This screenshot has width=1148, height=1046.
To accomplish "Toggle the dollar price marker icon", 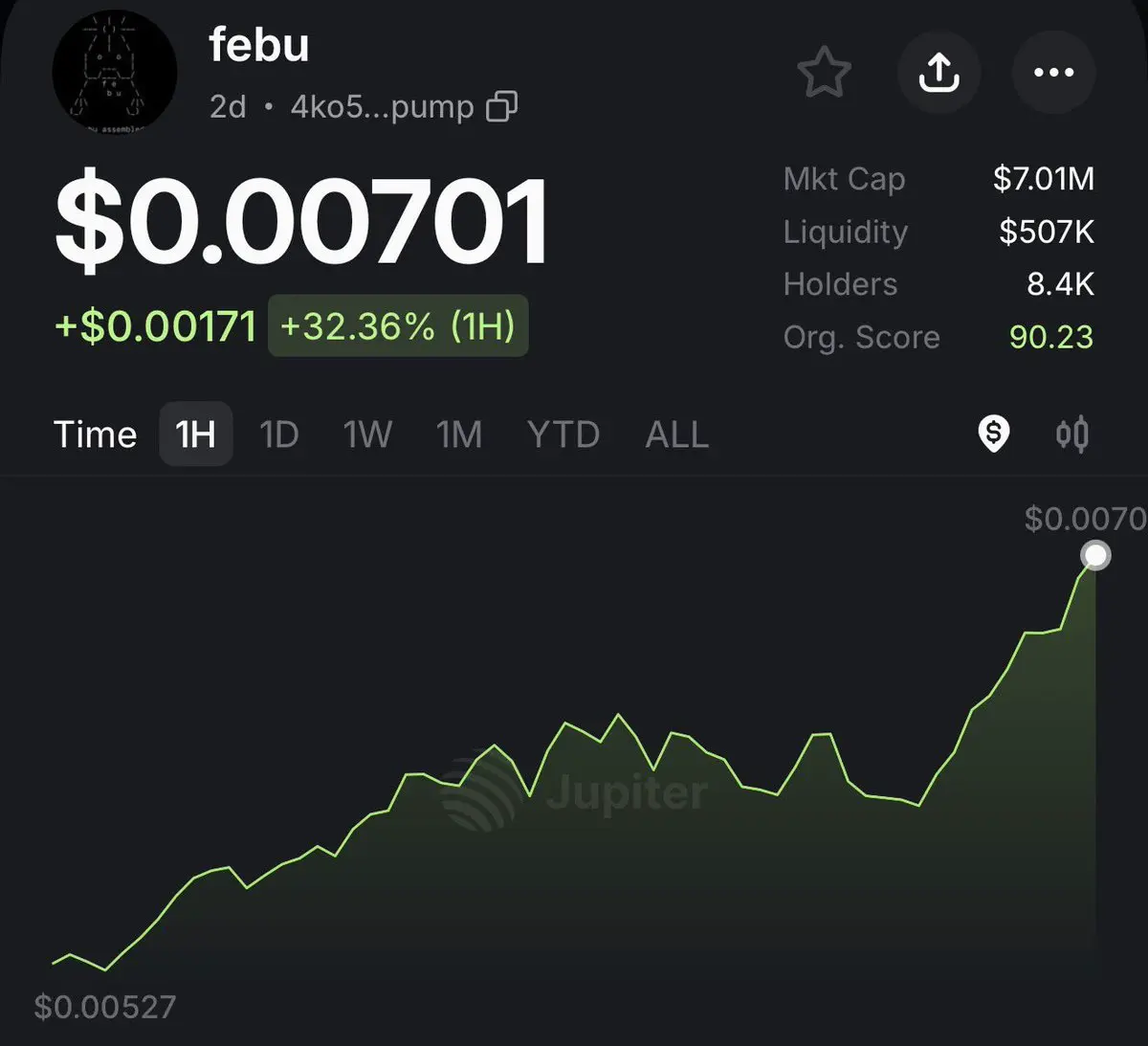I will click(x=994, y=434).
